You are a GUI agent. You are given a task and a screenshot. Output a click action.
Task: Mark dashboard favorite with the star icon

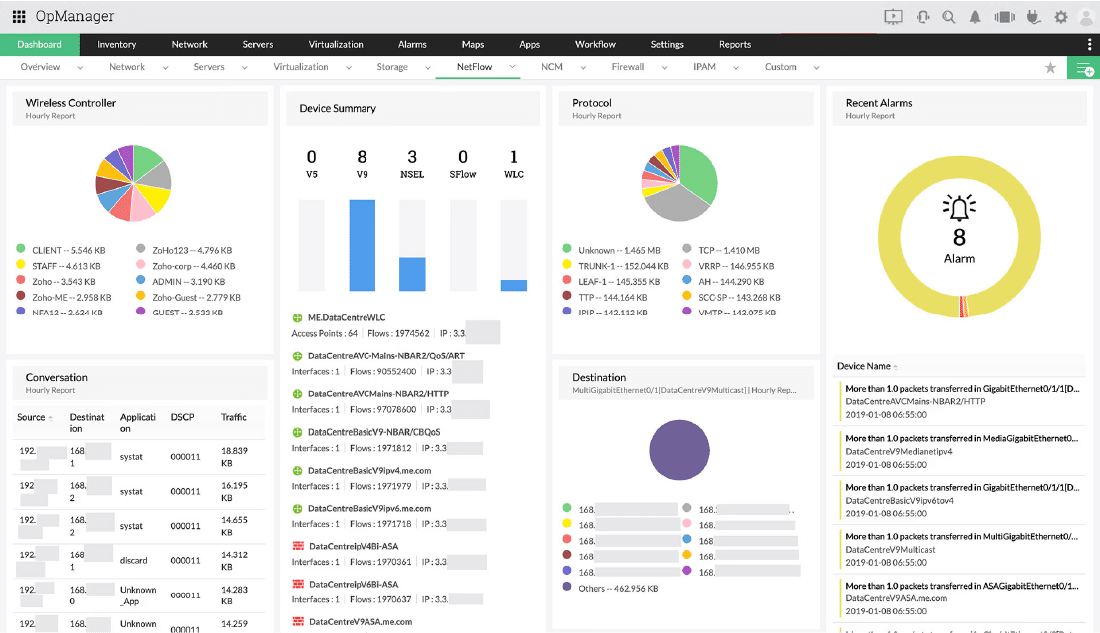1050,67
